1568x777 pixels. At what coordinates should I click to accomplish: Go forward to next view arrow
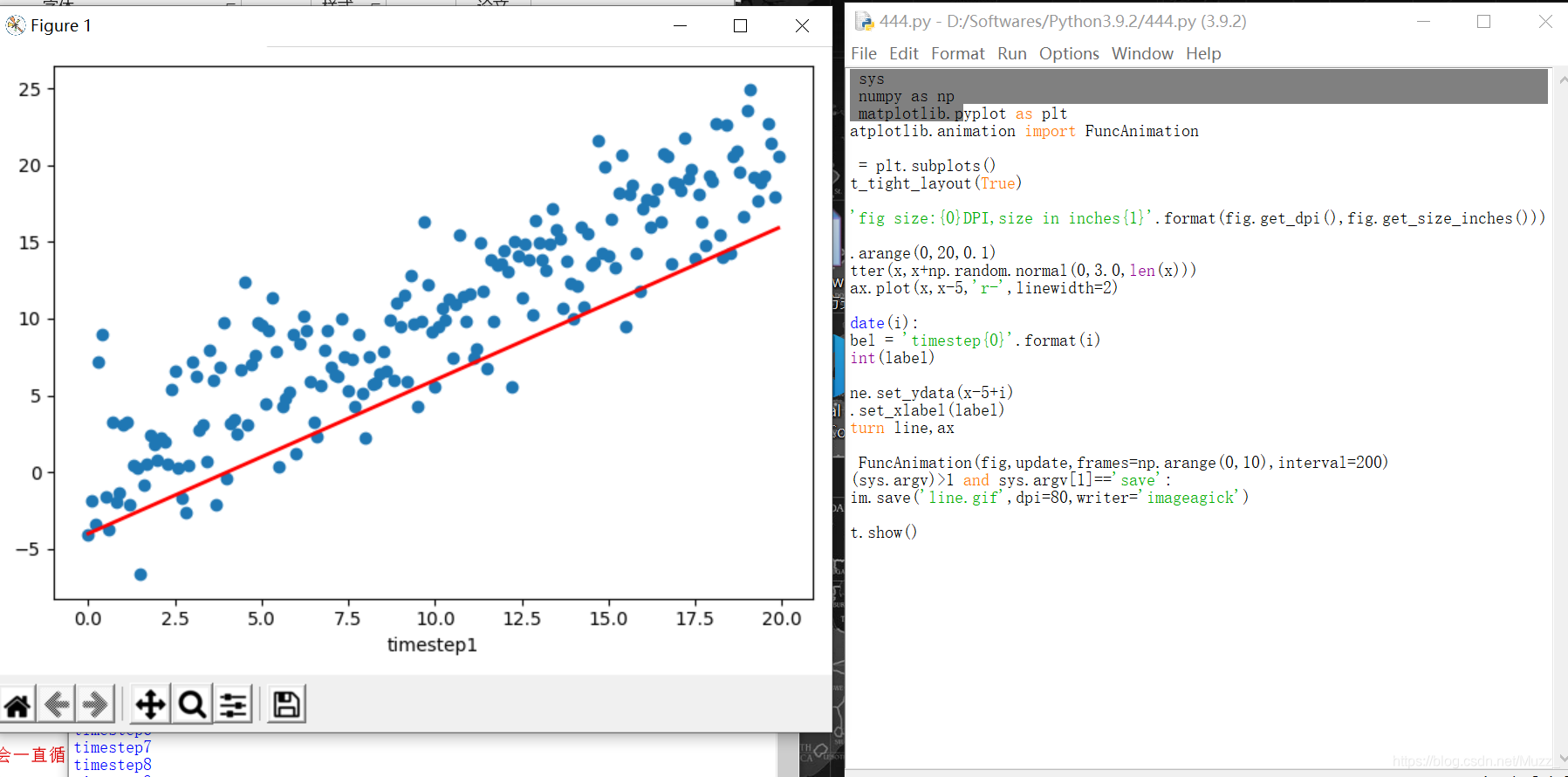tap(95, 704)
